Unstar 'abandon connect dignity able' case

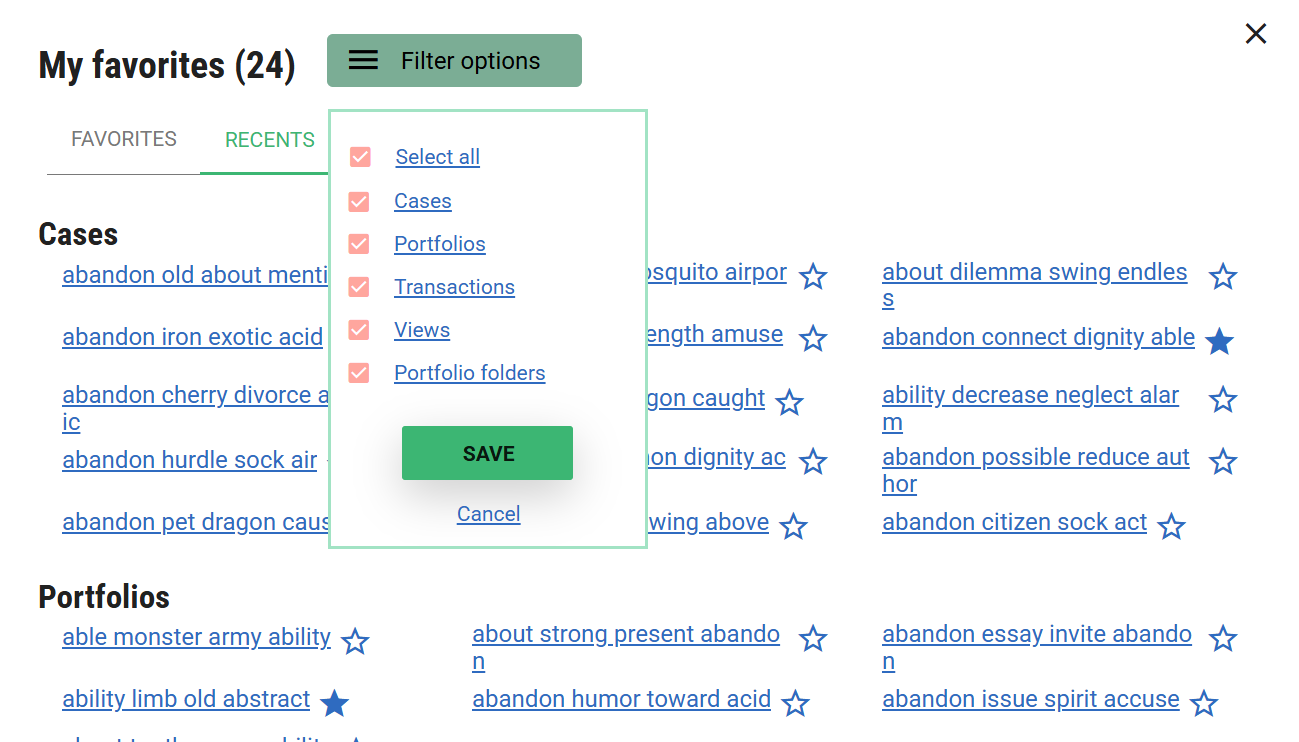click(1219, 342)
